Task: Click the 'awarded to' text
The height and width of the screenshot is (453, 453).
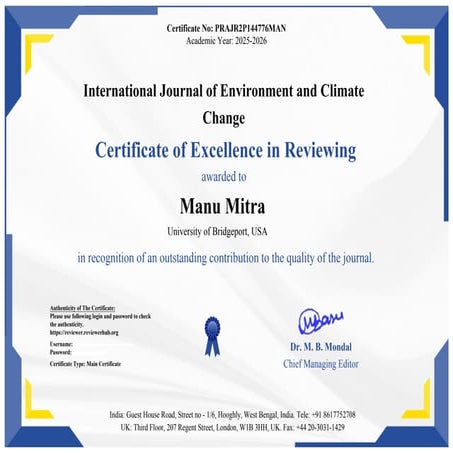Action: [x=224, y=176]
